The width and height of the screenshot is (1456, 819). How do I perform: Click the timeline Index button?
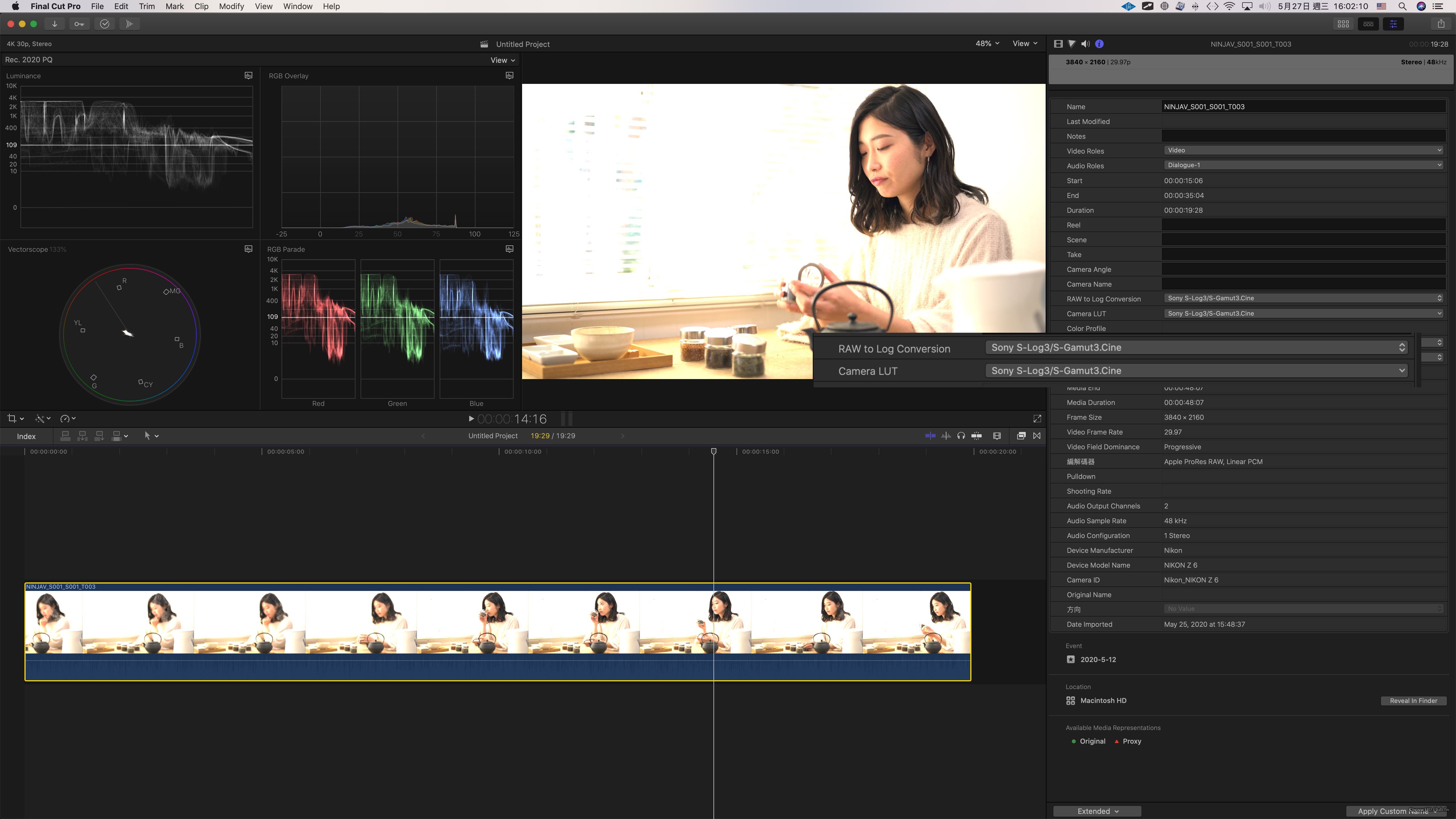[x=26, y=436]
